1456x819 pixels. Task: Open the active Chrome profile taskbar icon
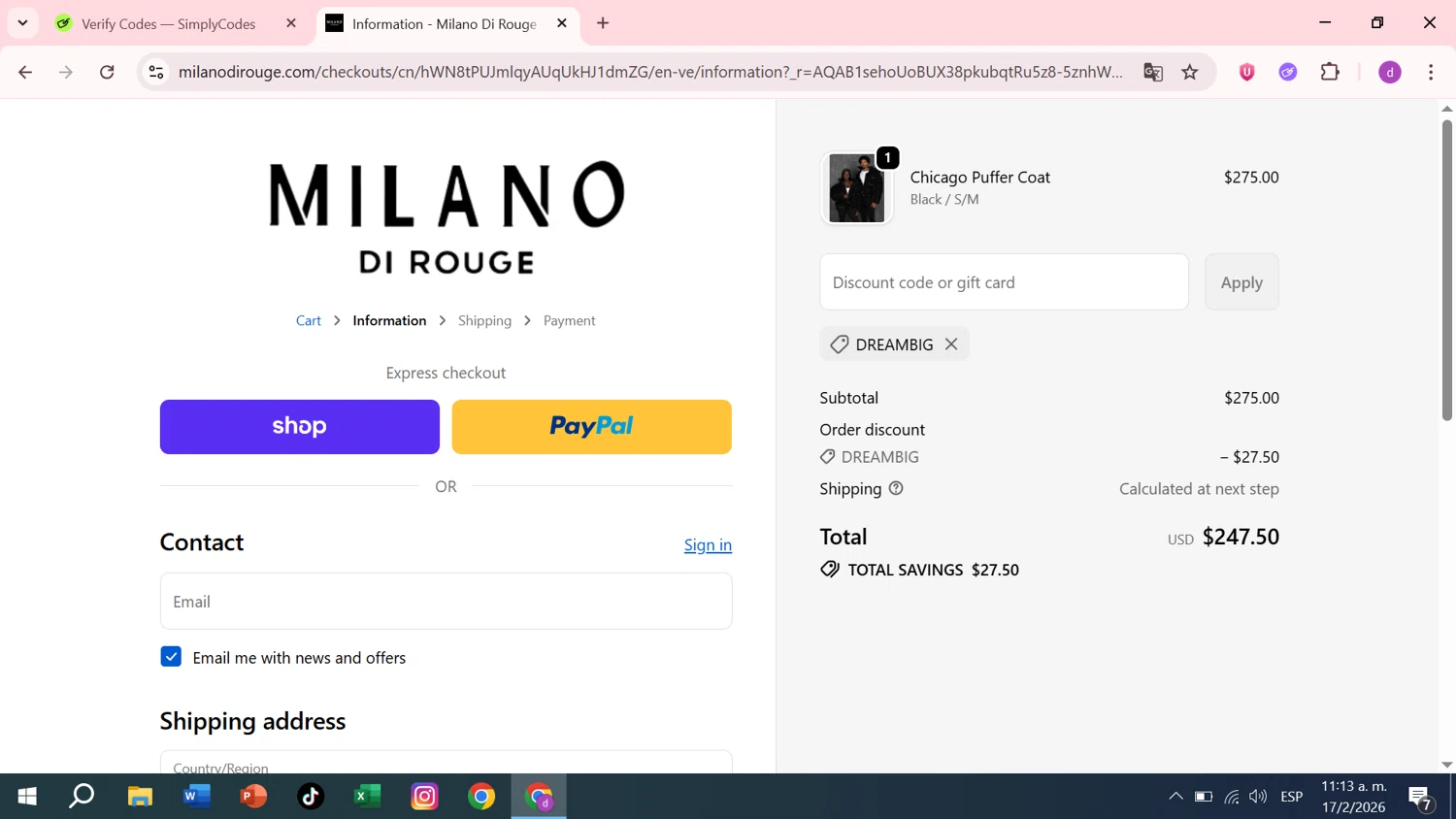click(x=539, y=797)
